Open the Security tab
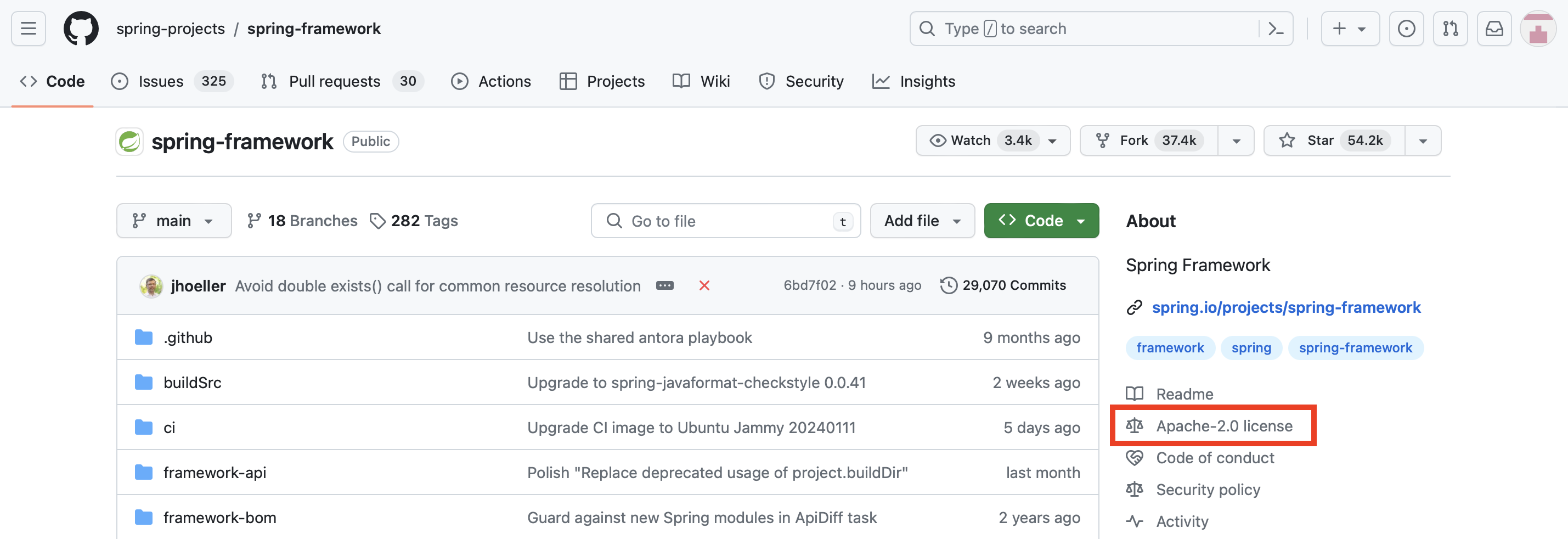Image resolution: width=1568 pixels, height=539 pixels. (x=801, y=82)
